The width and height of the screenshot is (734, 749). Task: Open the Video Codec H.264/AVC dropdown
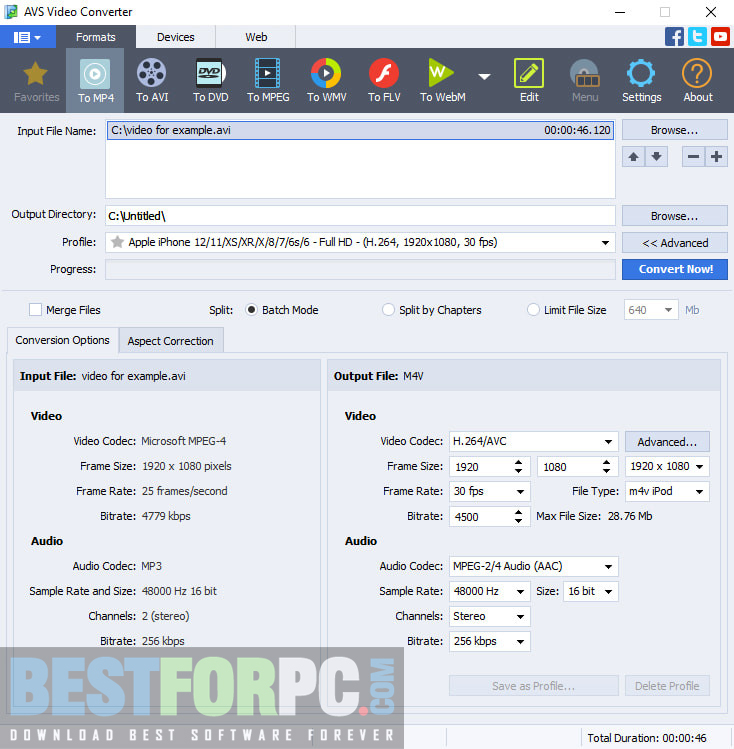533,441
